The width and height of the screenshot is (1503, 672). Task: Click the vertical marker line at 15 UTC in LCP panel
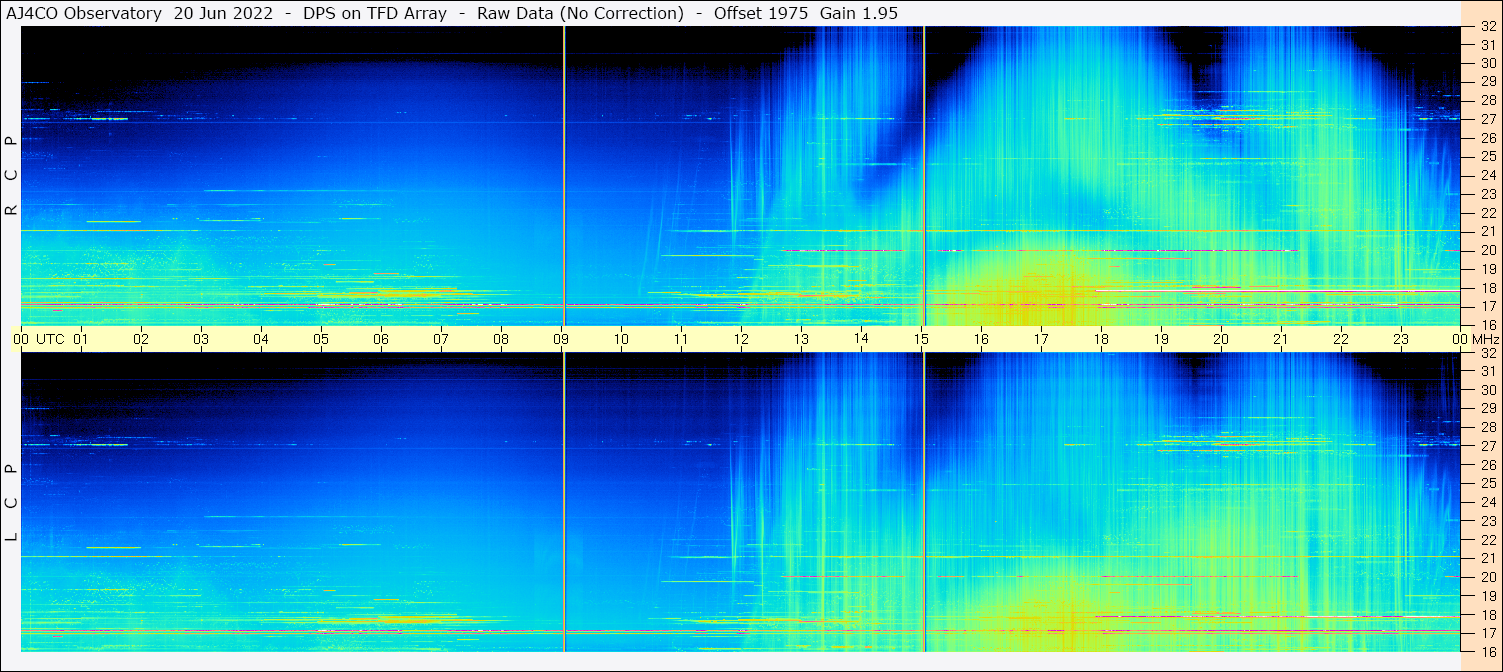pyautogui.click(x=924, y=502)
